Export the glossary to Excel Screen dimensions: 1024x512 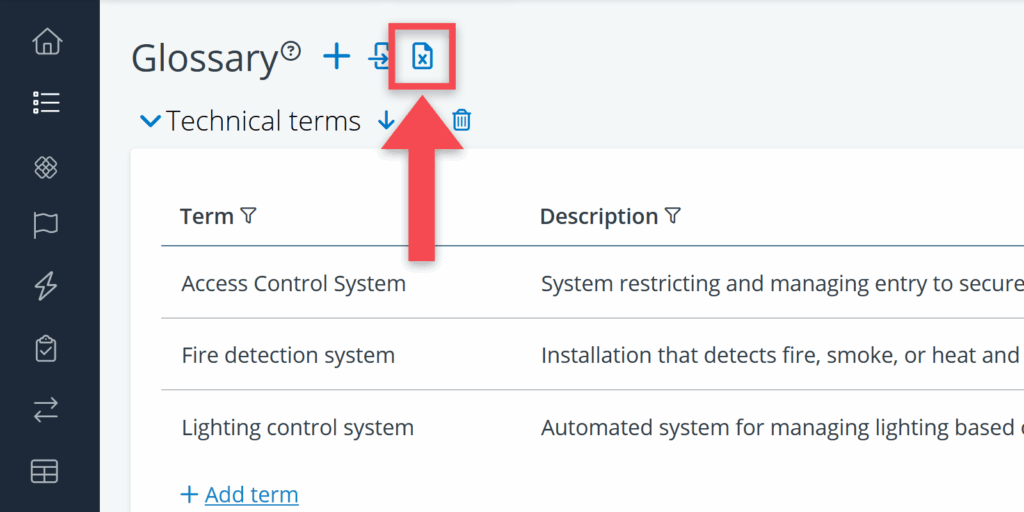point(423,58)
